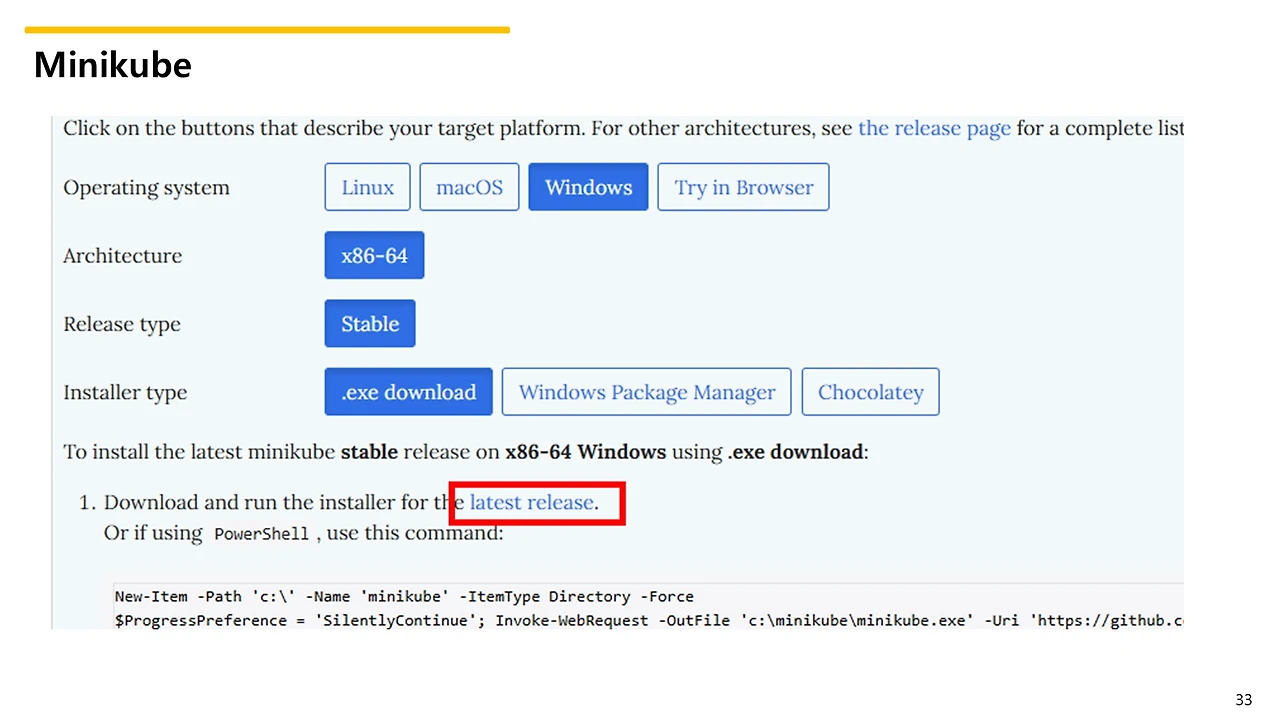
Task: Select the Windows operating system button
Action: pos(588,187)
